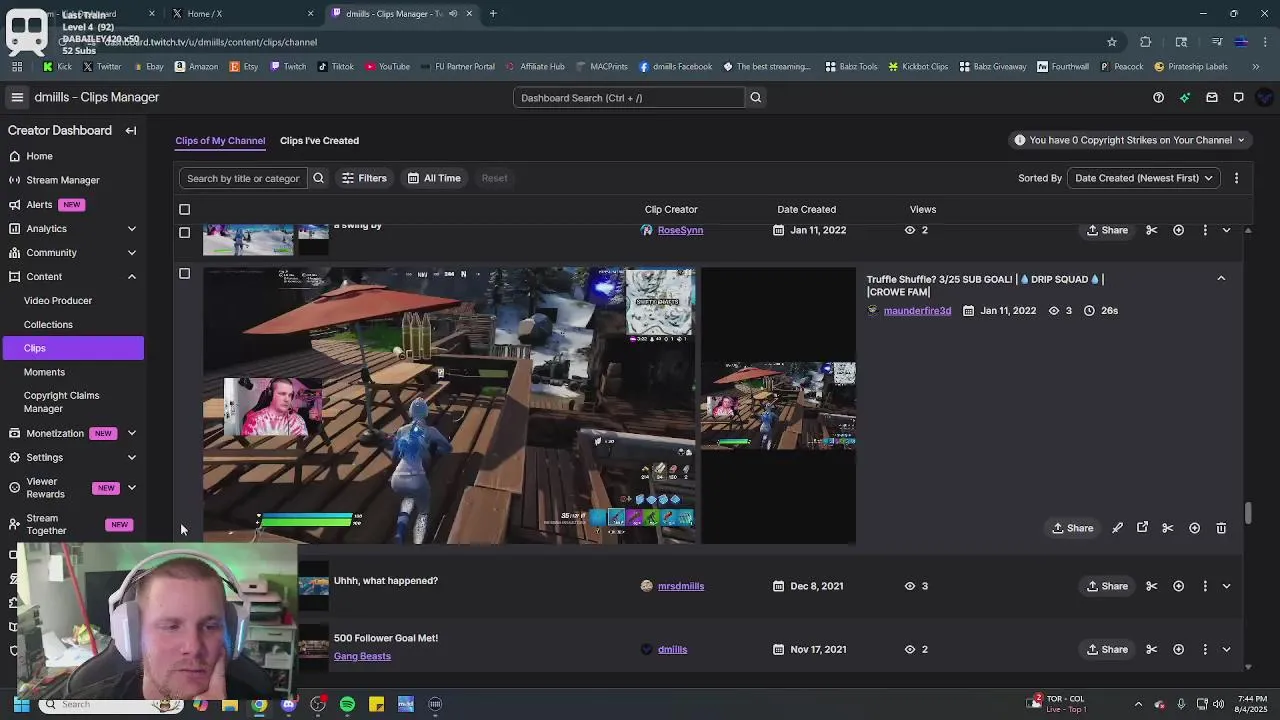The width and height of the screenshot is (1280, 720).
Task: Click the search by title or category field
Action: pos(243,178)
